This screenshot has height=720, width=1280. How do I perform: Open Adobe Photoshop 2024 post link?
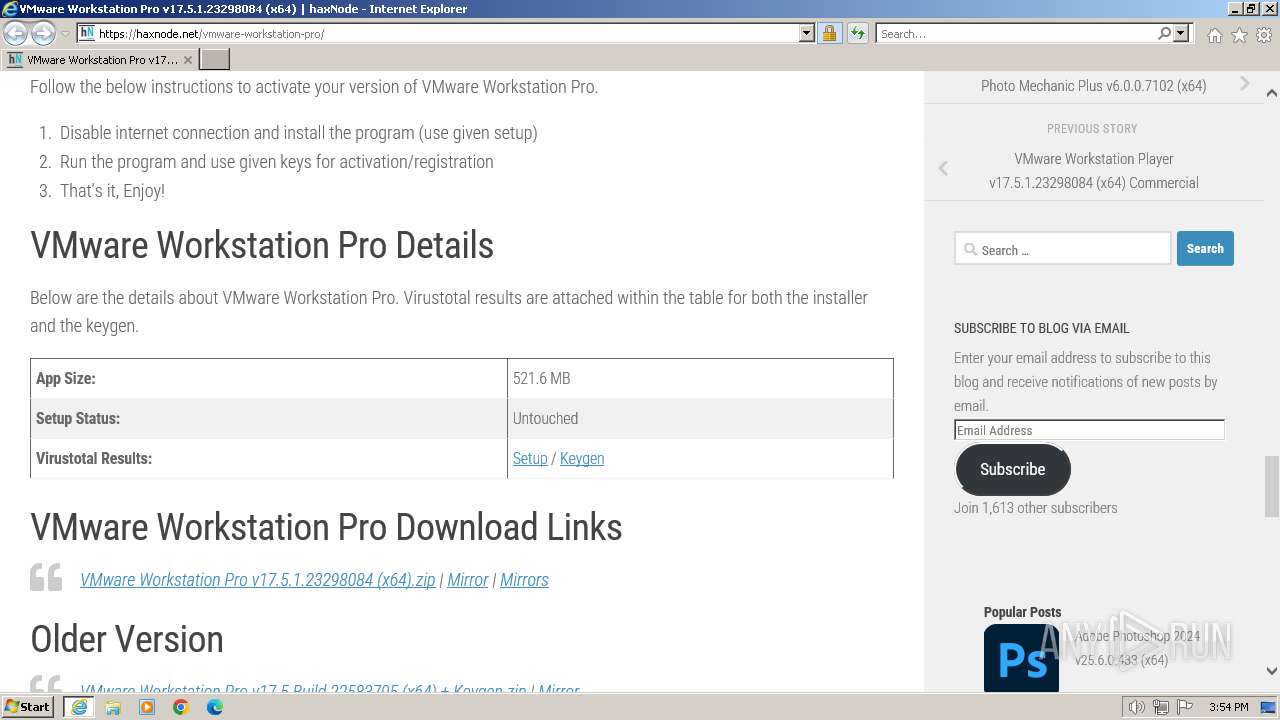point(1136,648)
